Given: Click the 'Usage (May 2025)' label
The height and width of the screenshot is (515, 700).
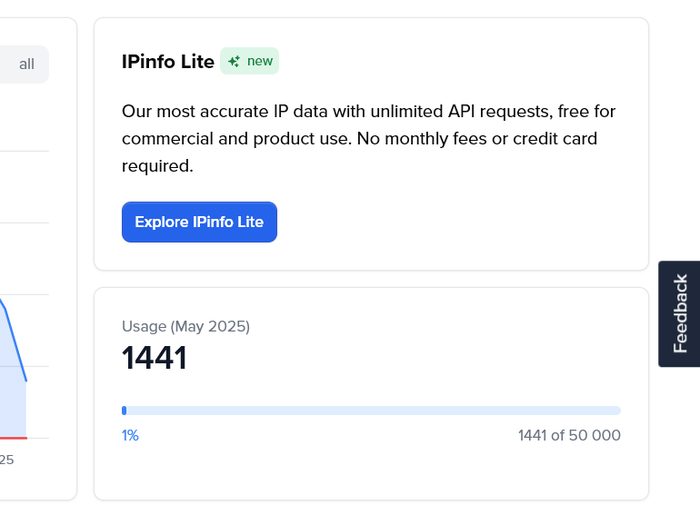Looking at the screenshot, I should 185,326.
